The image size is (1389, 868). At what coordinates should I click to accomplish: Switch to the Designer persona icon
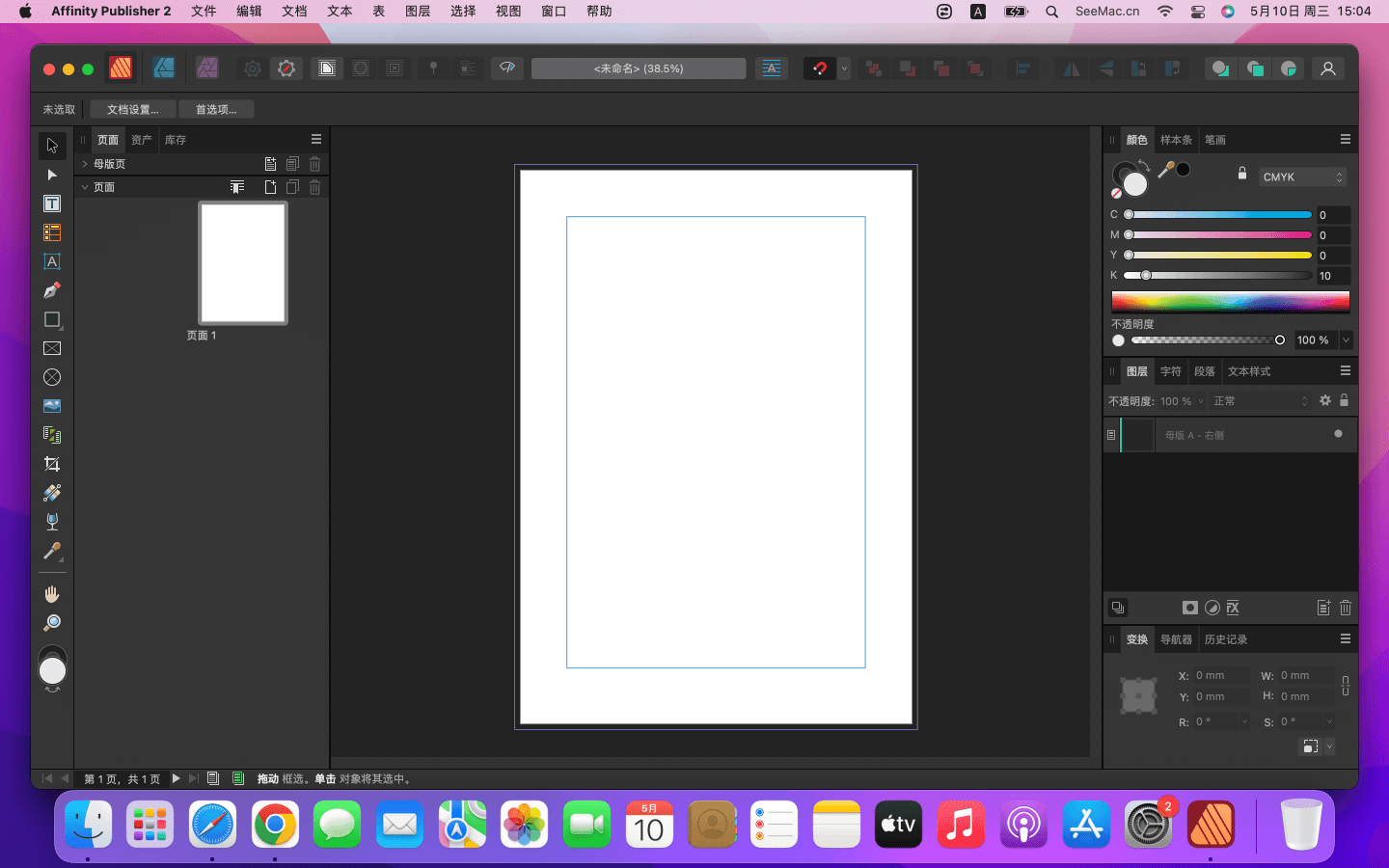pyautogui.click(x=164, y=68)
